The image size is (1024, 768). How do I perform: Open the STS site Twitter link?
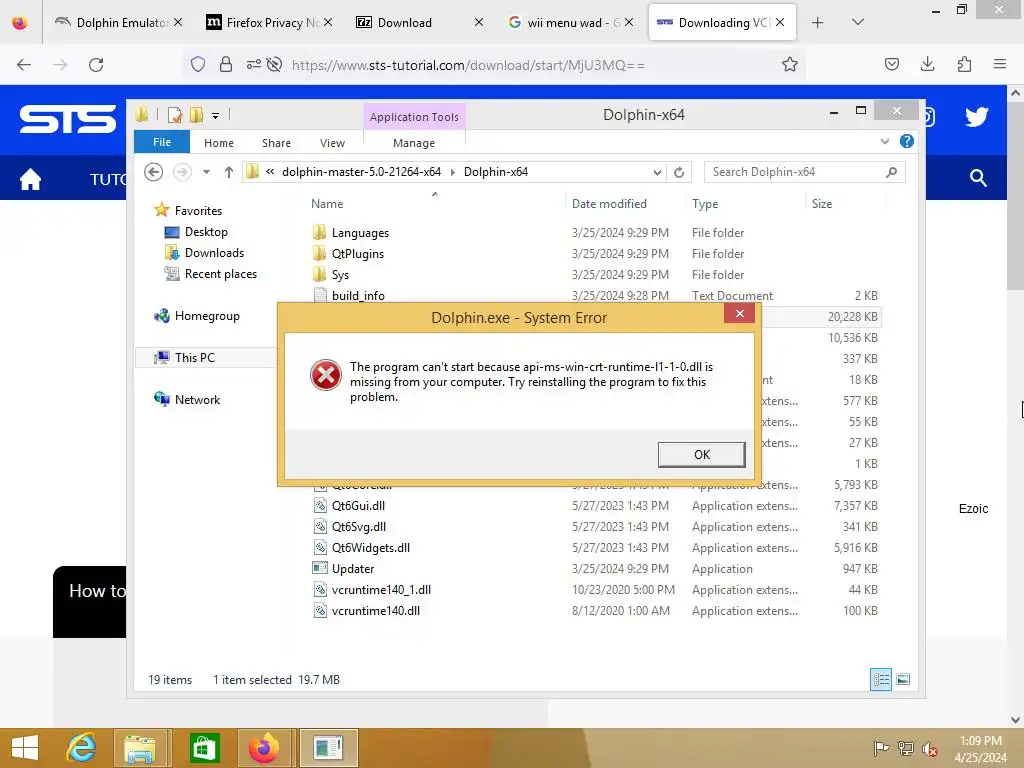(976, 117)
